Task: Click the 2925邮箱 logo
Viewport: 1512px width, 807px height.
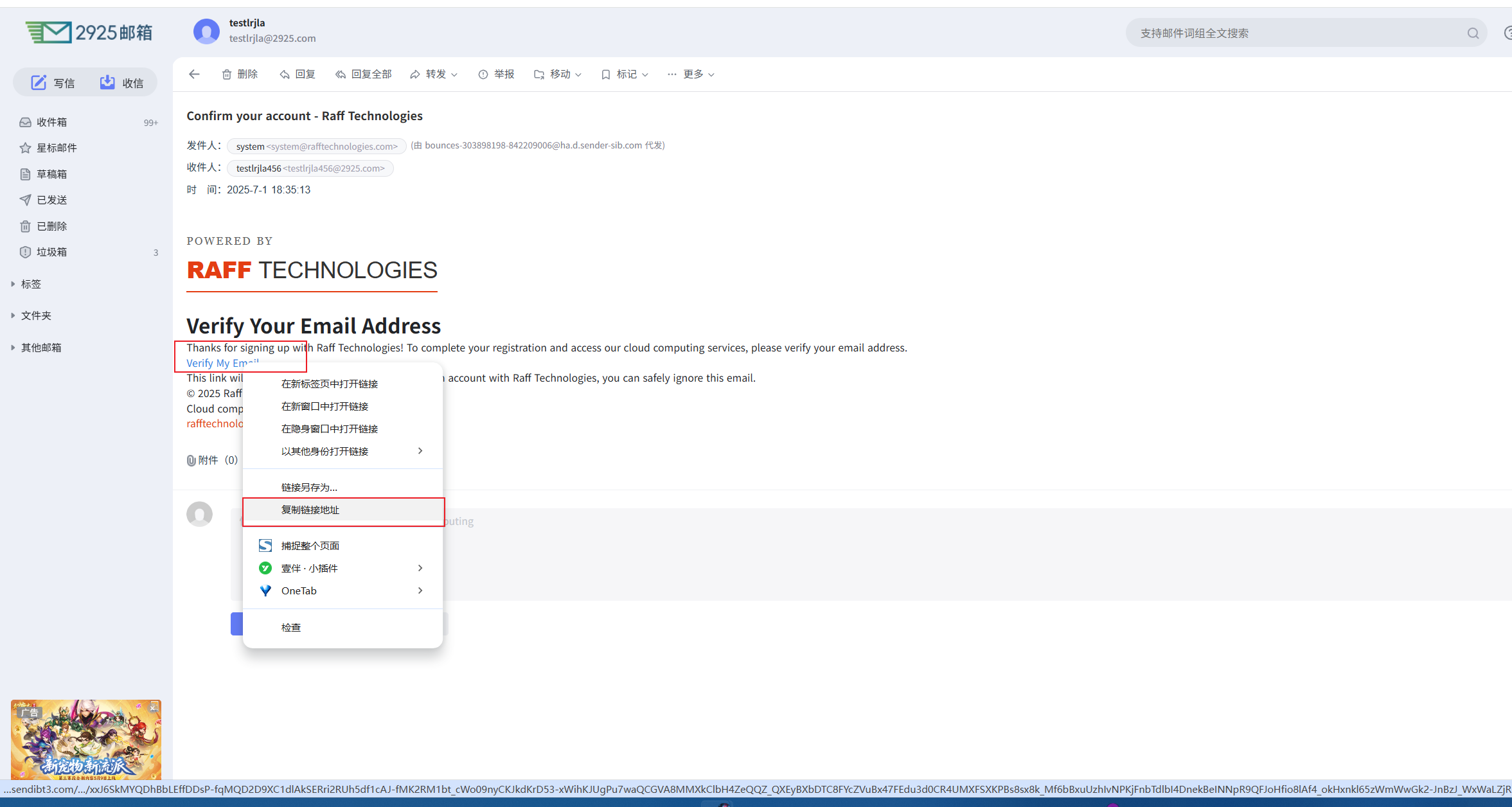Action: tap(89, 32)
